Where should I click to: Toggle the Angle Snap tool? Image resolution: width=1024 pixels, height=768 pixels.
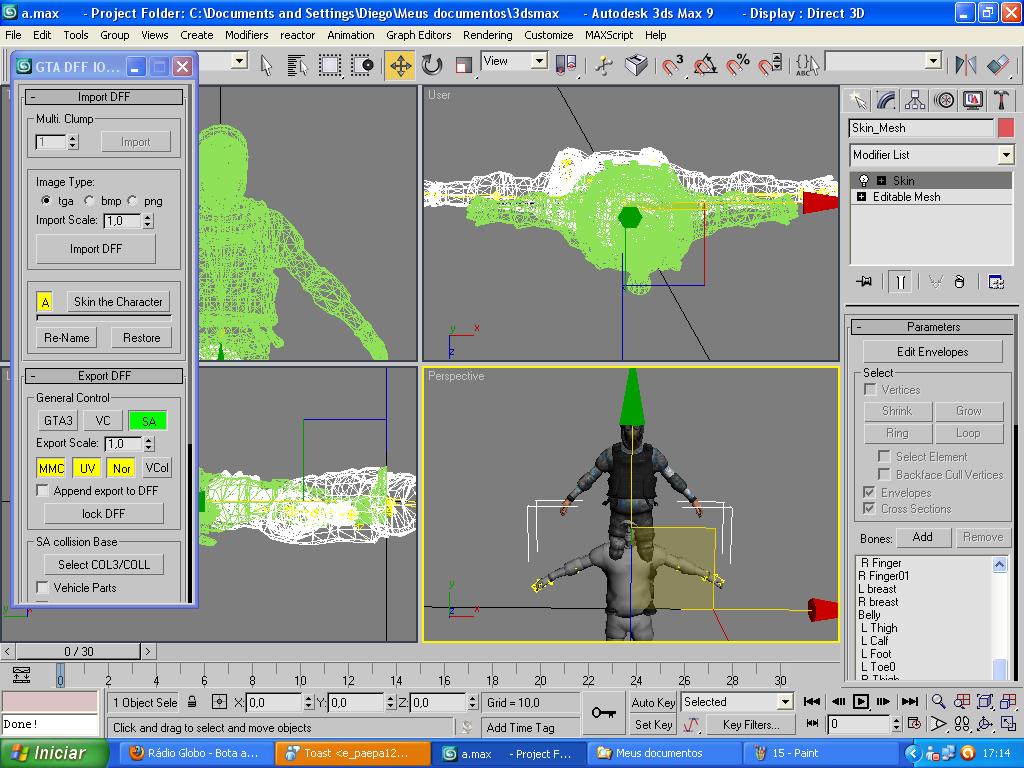click(706, 65)
